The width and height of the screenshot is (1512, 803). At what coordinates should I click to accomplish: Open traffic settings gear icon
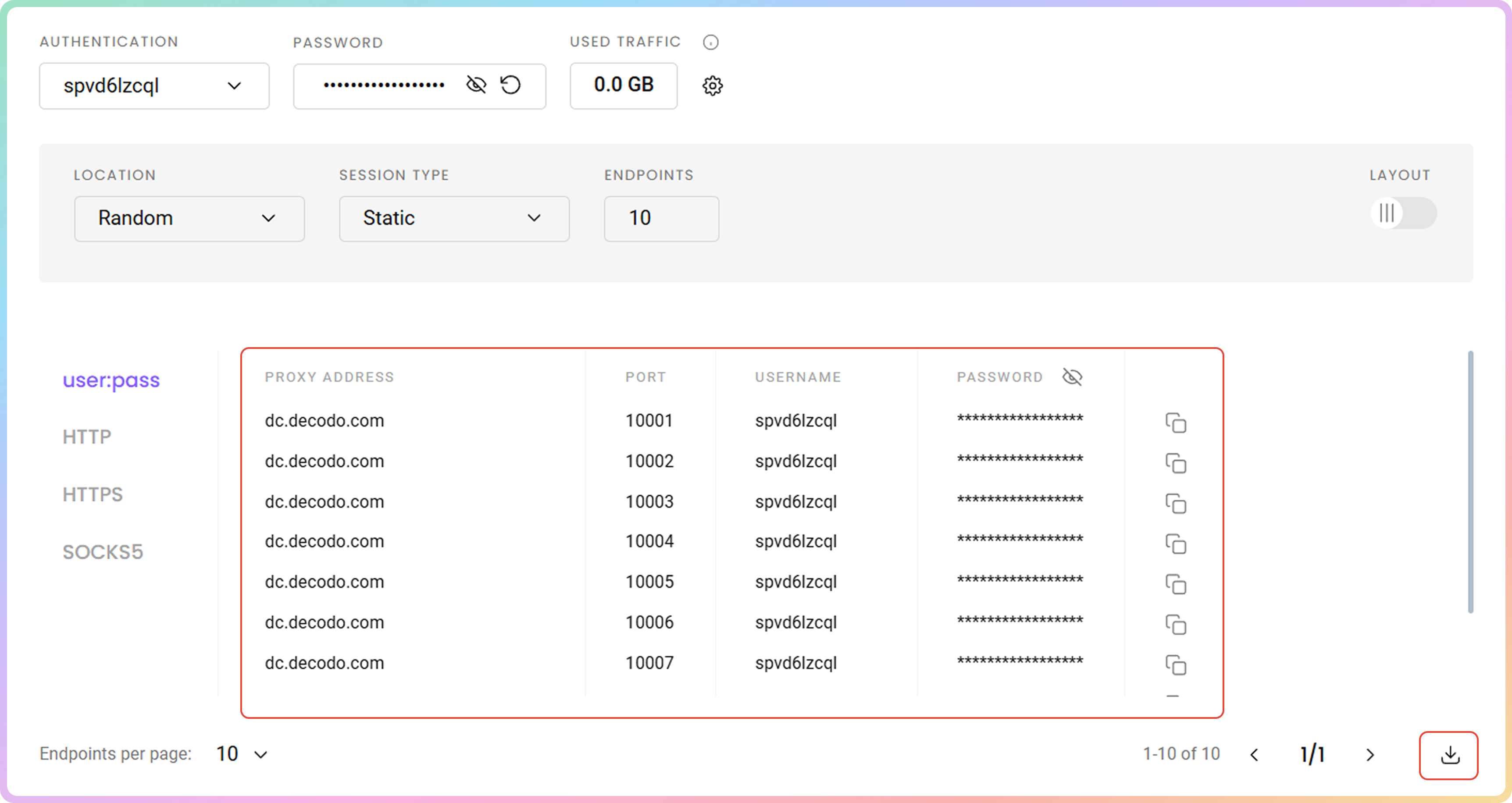[x=712, y=85]
